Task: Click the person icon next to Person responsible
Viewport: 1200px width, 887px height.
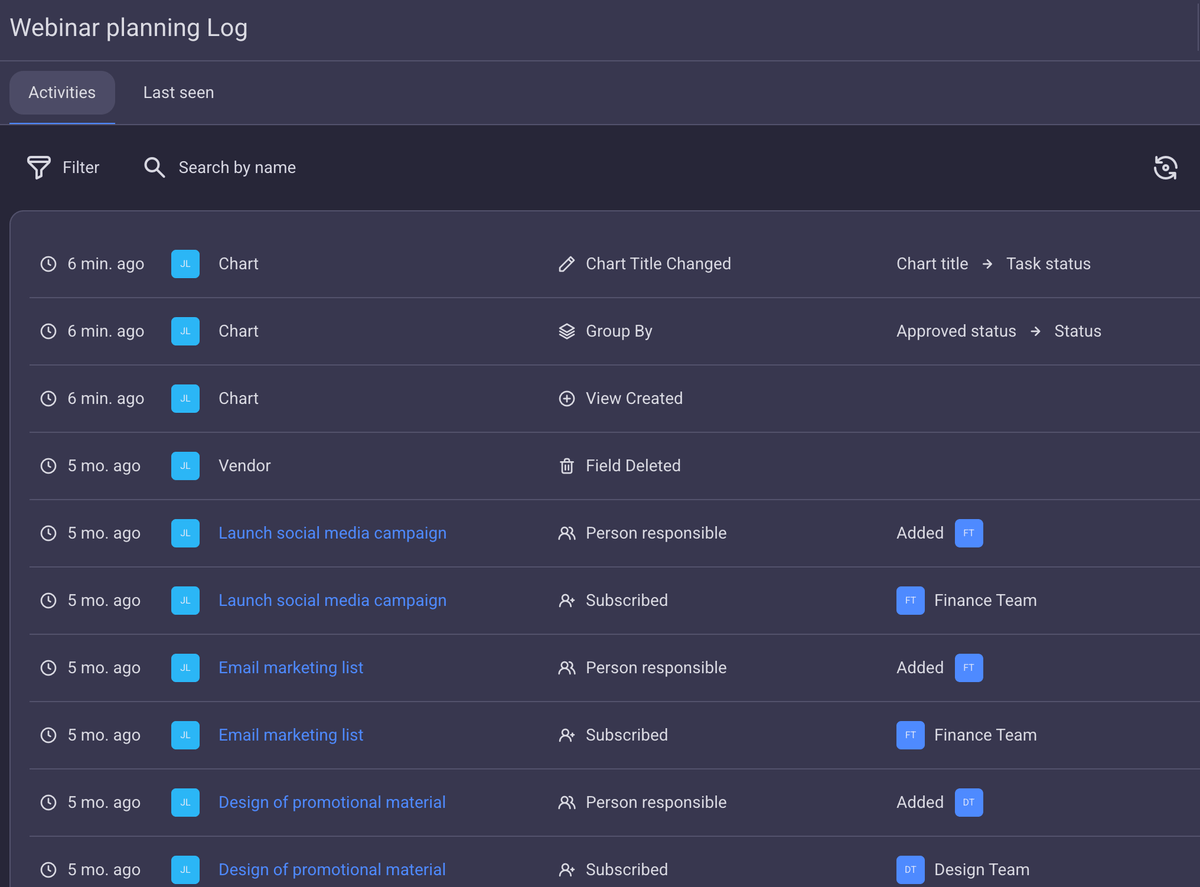Action: 567,532
